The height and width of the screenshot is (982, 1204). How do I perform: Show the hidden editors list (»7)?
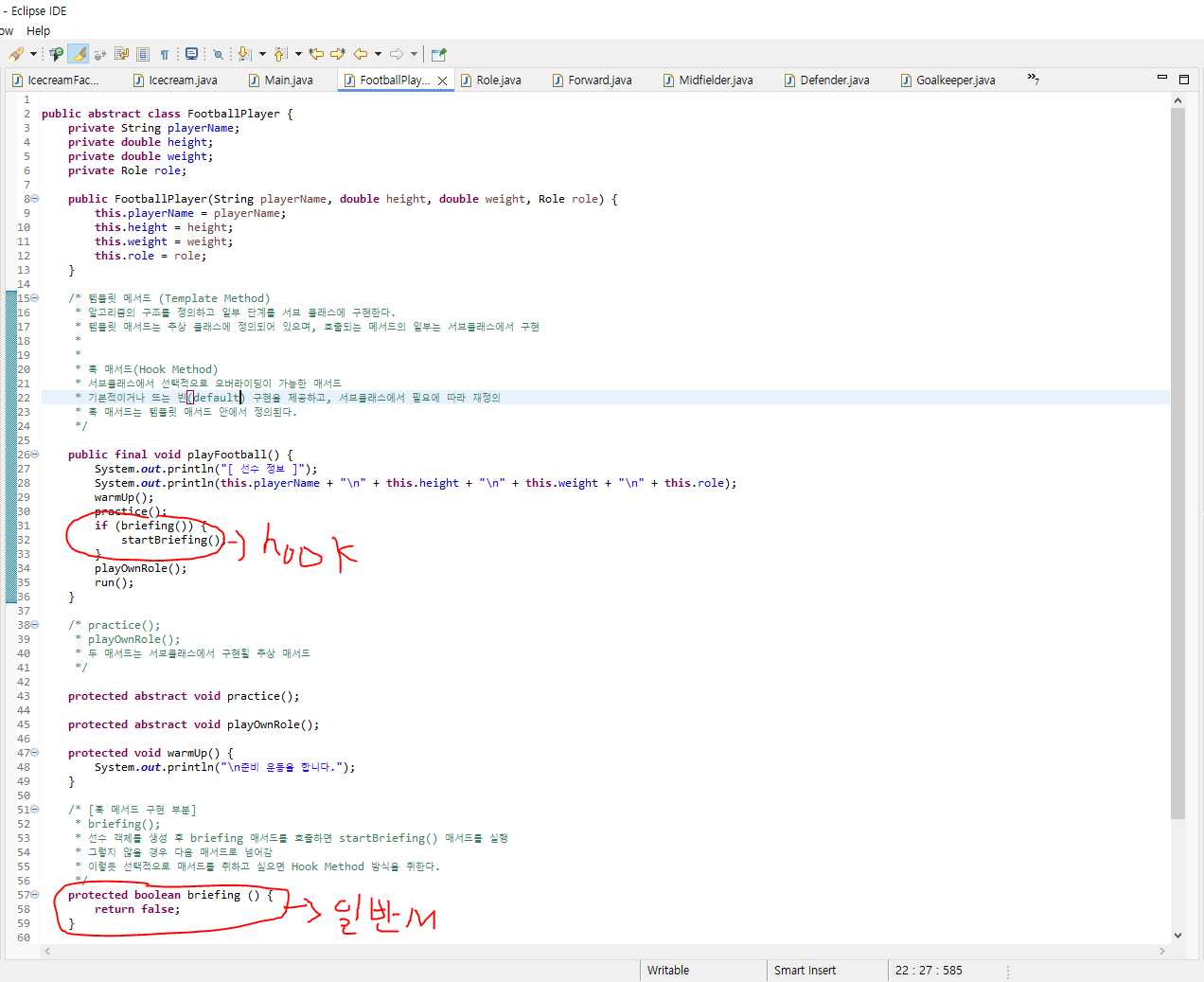click(1034, 79)
